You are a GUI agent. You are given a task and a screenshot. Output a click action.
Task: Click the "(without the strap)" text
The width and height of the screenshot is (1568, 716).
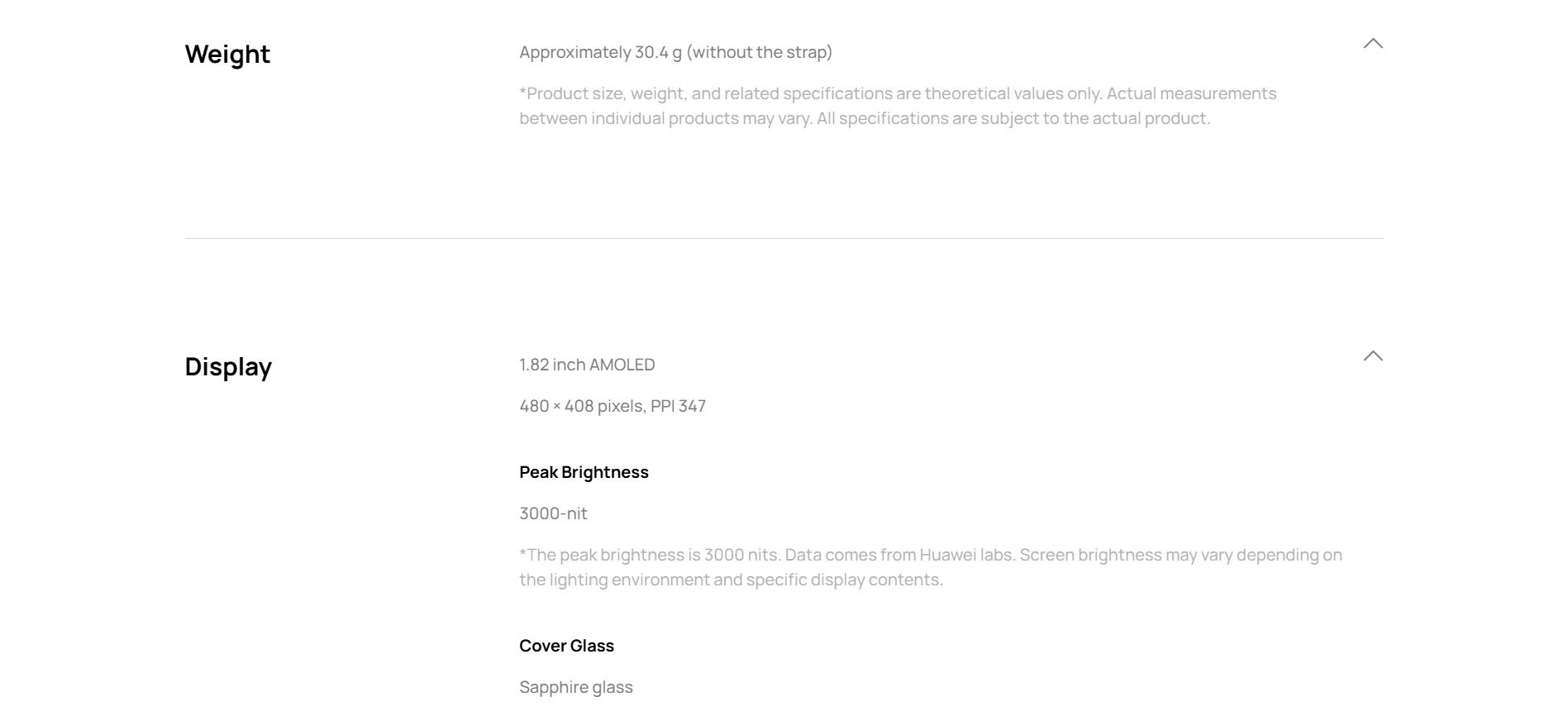point(760,52)
